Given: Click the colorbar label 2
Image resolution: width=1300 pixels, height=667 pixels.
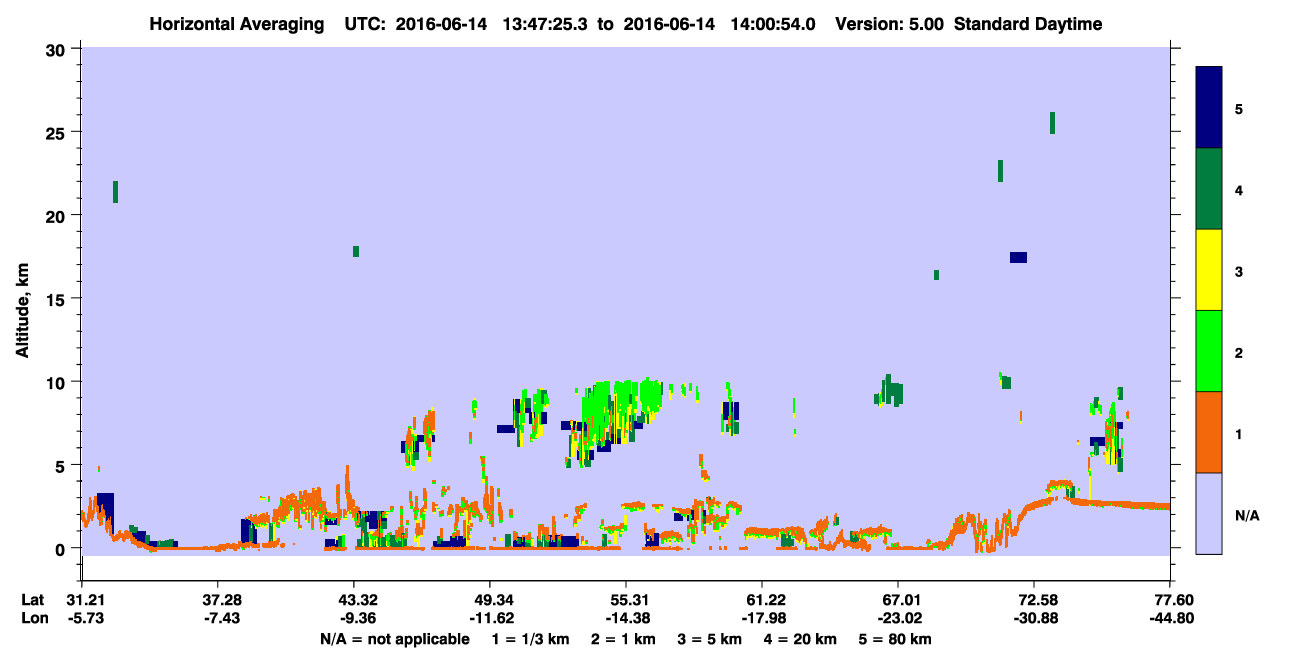Looking at the screenshot, I should (x=1239, y=351).
